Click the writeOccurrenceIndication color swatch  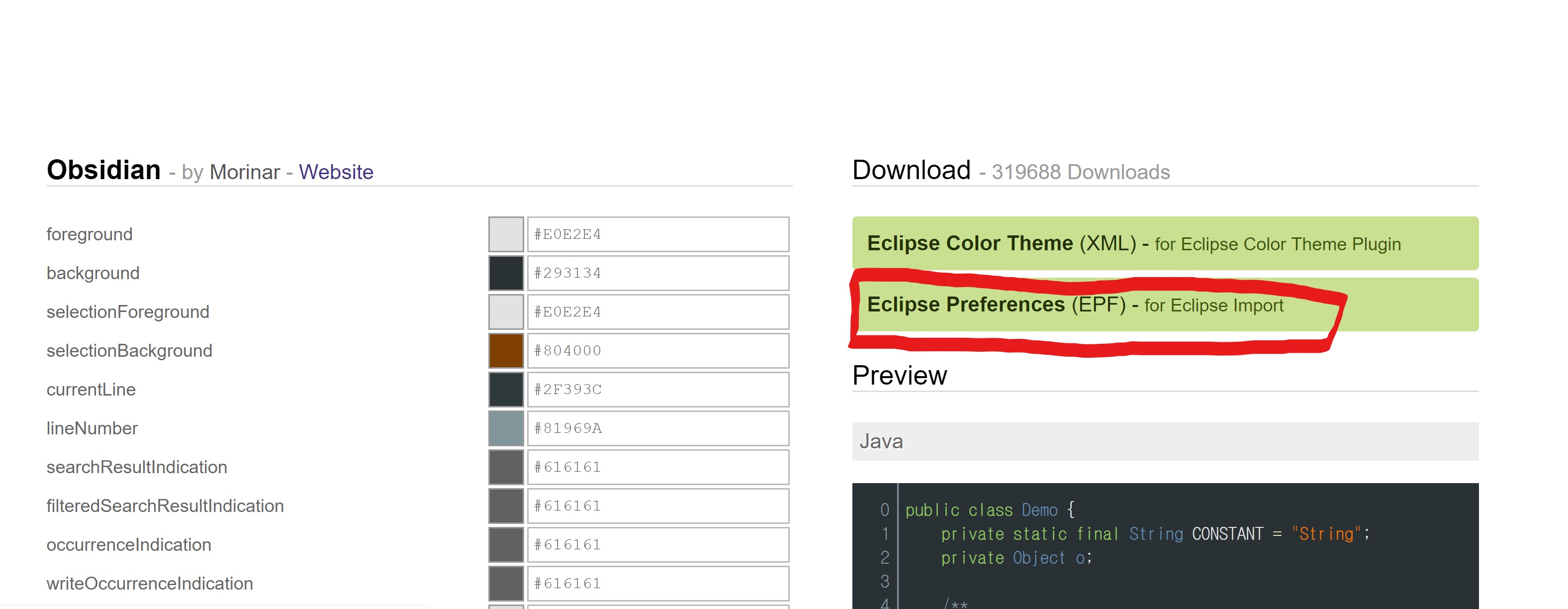point(506,584)
